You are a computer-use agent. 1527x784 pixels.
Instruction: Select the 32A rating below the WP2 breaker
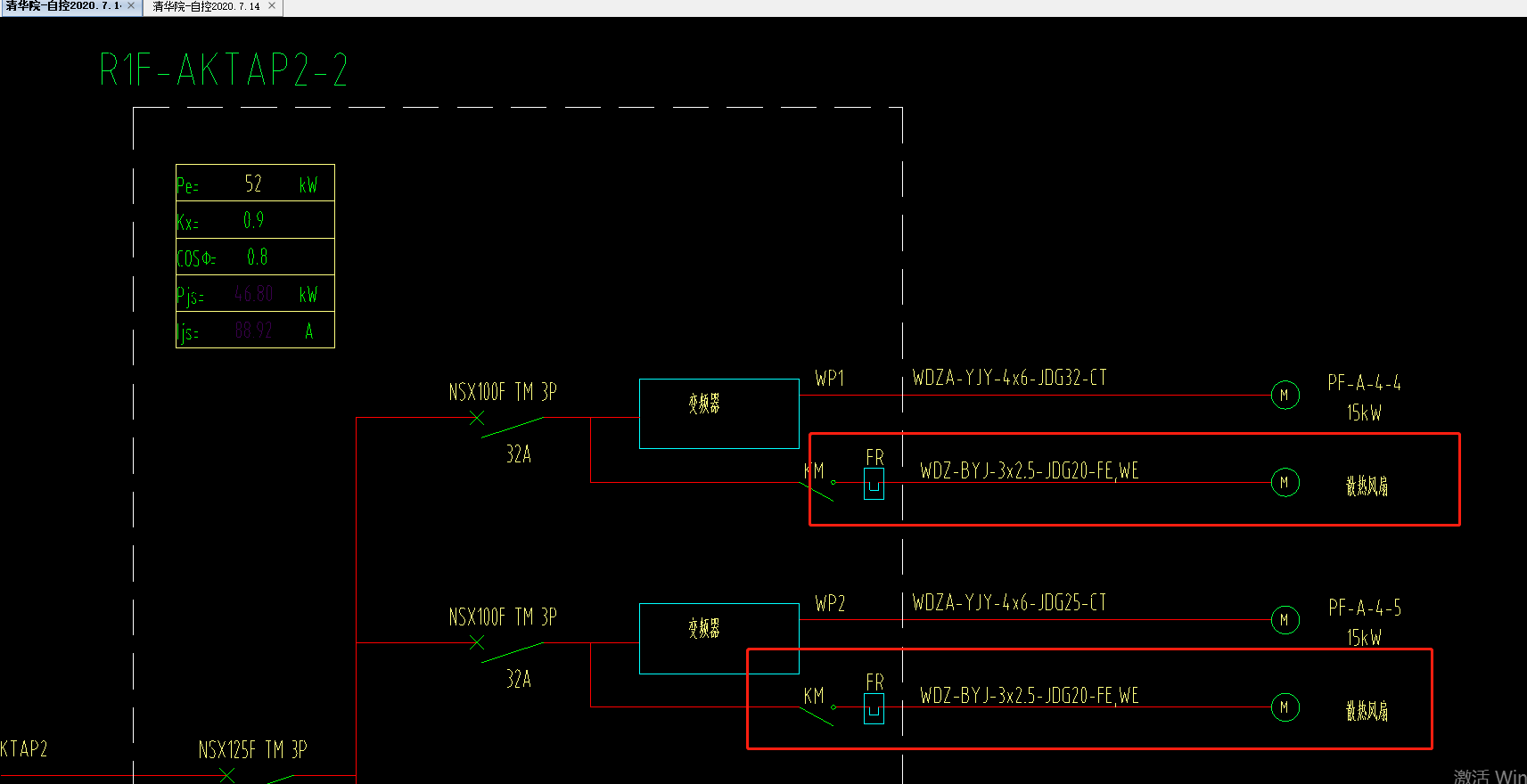tap(519, 680)
